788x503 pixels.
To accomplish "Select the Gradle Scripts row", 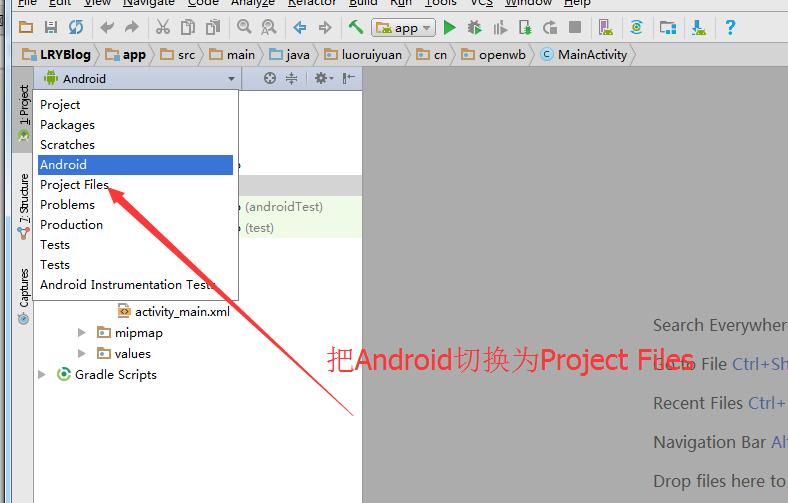I will click(x=107, y=374).
